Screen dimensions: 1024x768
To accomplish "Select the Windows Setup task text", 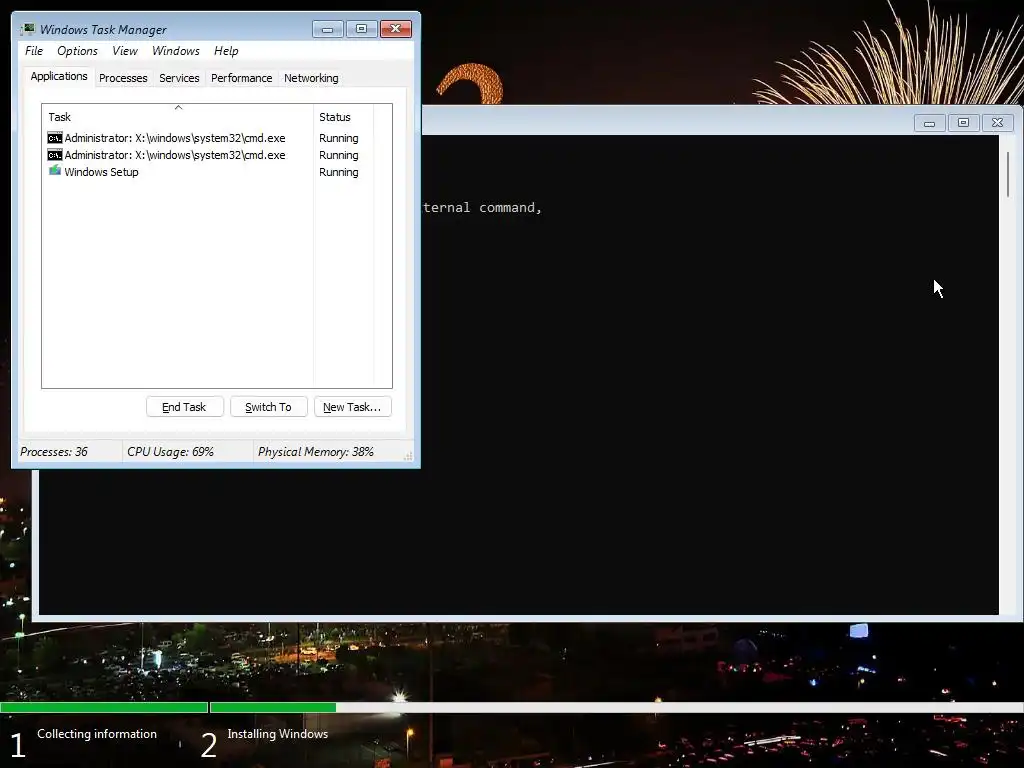I will coord(101,172).
